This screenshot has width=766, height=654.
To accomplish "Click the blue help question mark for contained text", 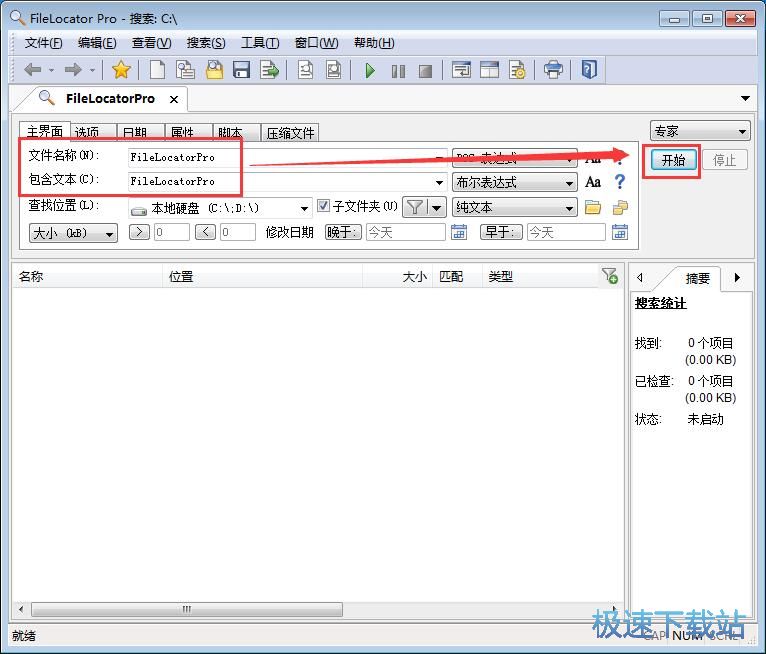I will [x=620, y=182].
